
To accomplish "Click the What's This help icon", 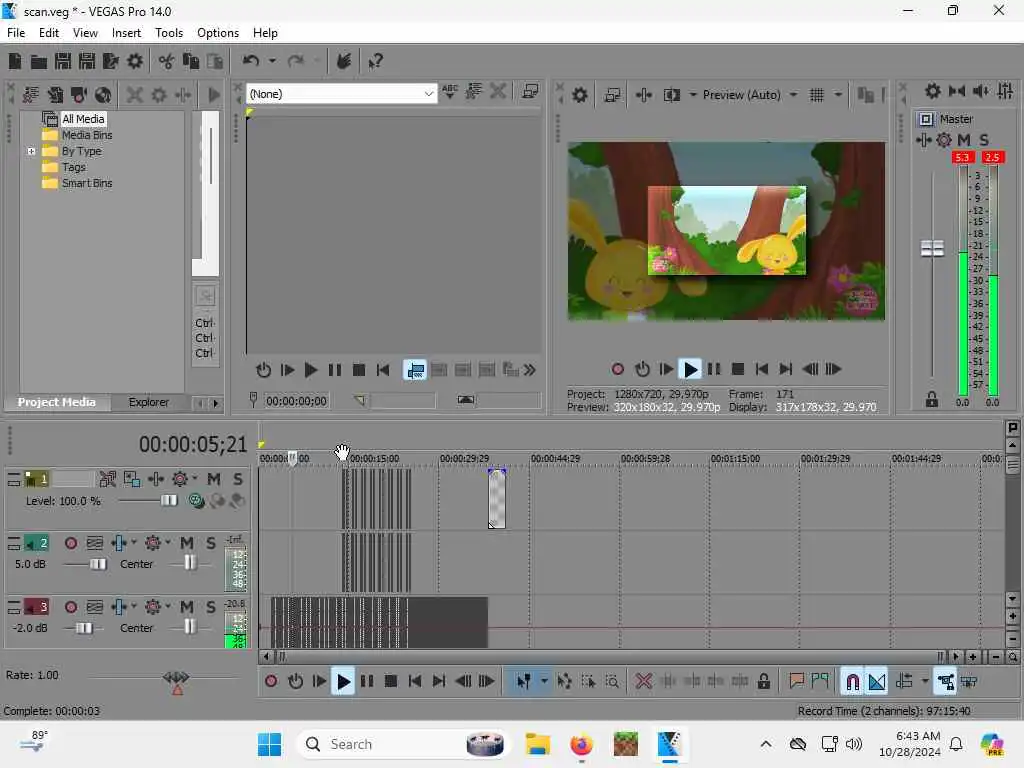I will tap(375, 61).
